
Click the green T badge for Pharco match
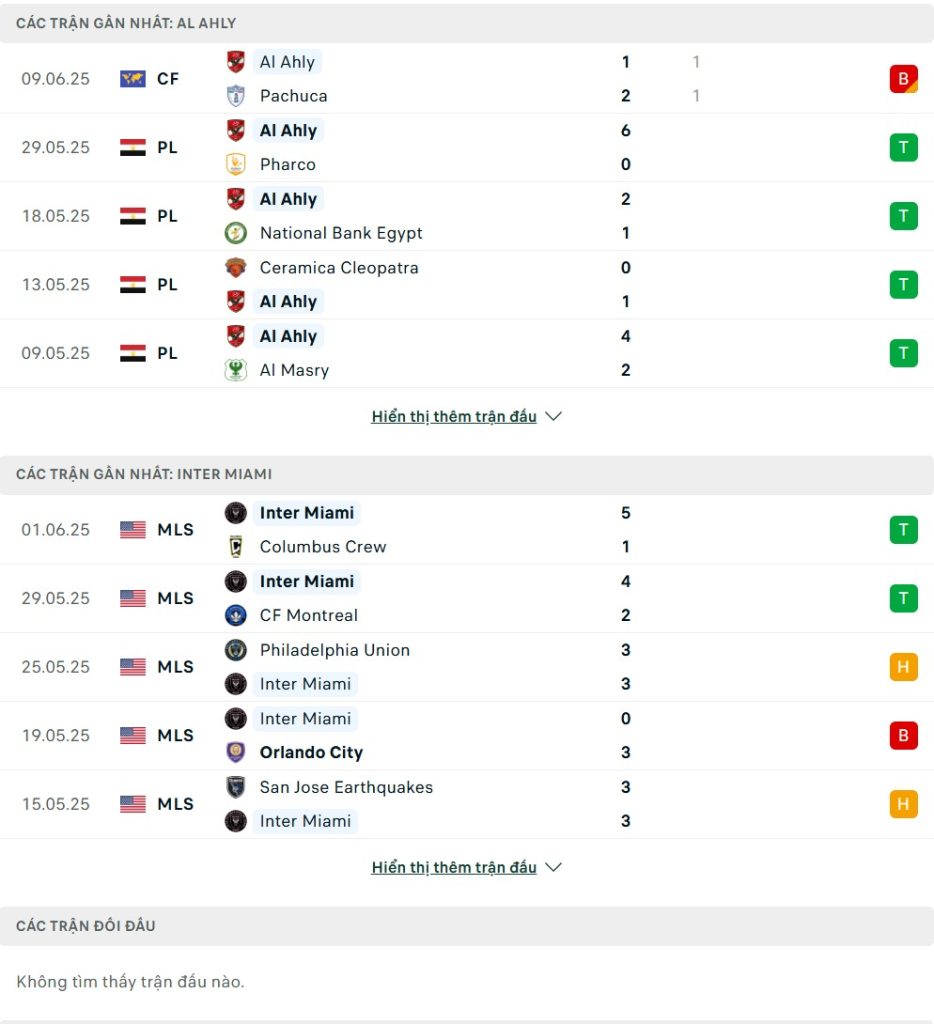pos(903,148)
